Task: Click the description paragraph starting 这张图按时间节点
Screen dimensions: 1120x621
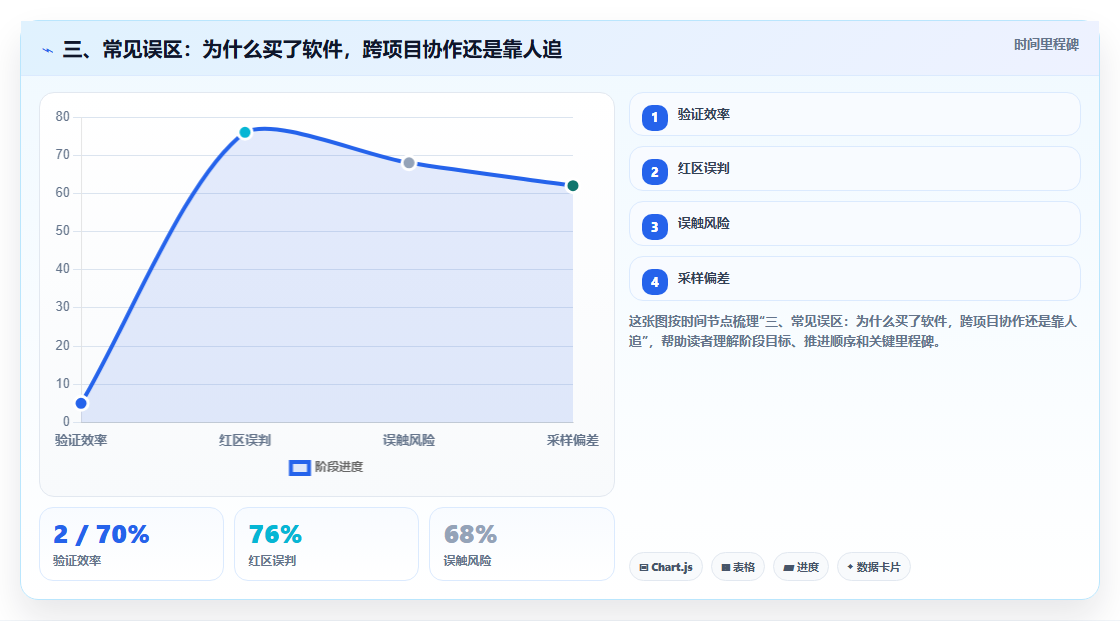Action: 853,332
